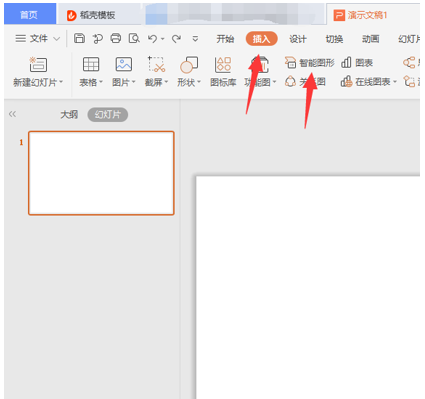
Task: Expand the 文件 dropdown chevron
Action: point(57,39)
